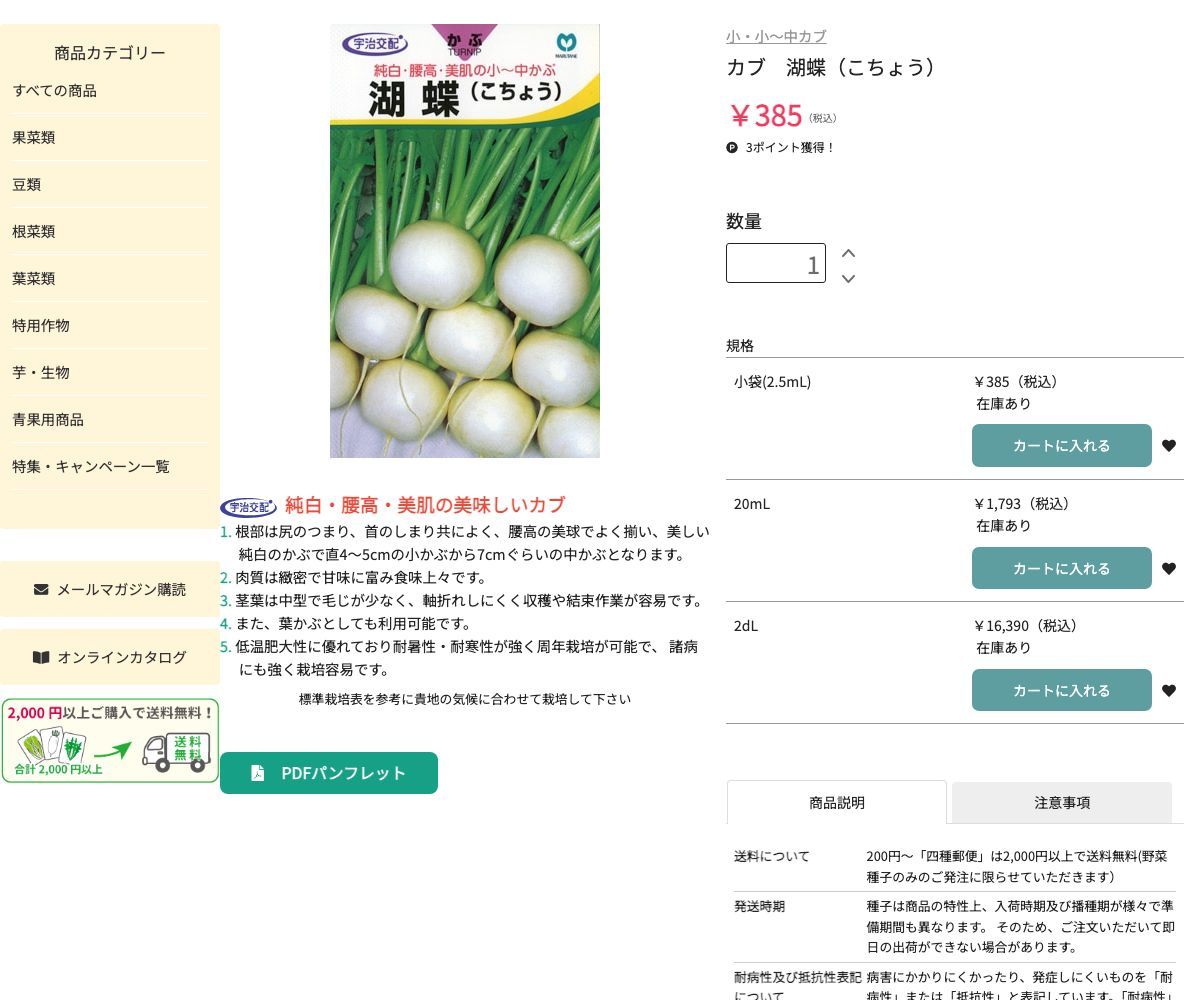
Task: Click the heart icon next to 小袋(2.5mL)
Action: pyautogui.click(x=1169, y=446)
